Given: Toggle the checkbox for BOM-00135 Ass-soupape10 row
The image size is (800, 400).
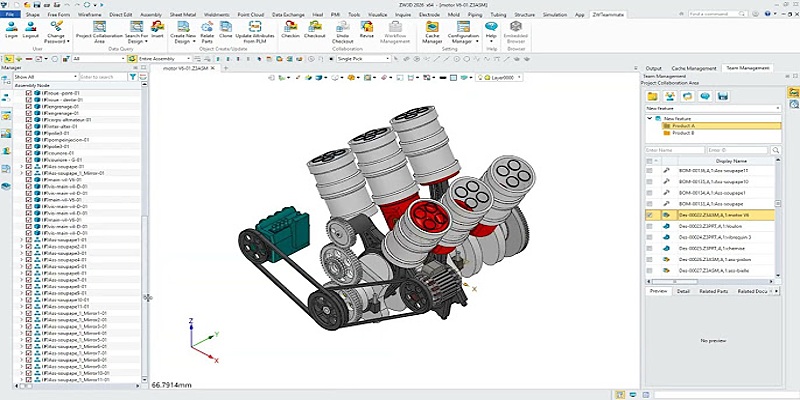Looking at the screenshot, I should tap(649, 182).
